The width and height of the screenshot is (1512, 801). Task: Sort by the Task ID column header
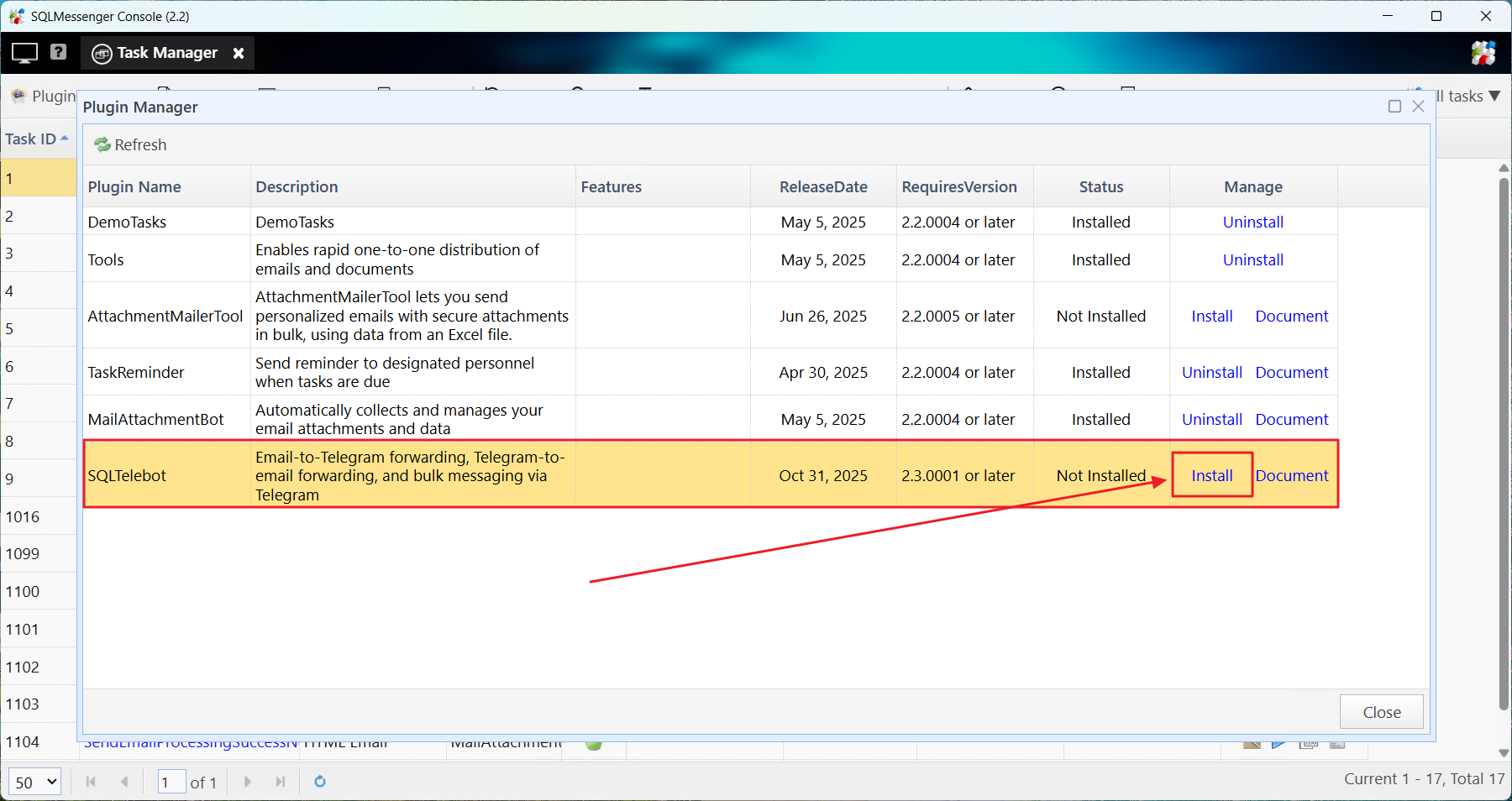(x=31, y=139)
